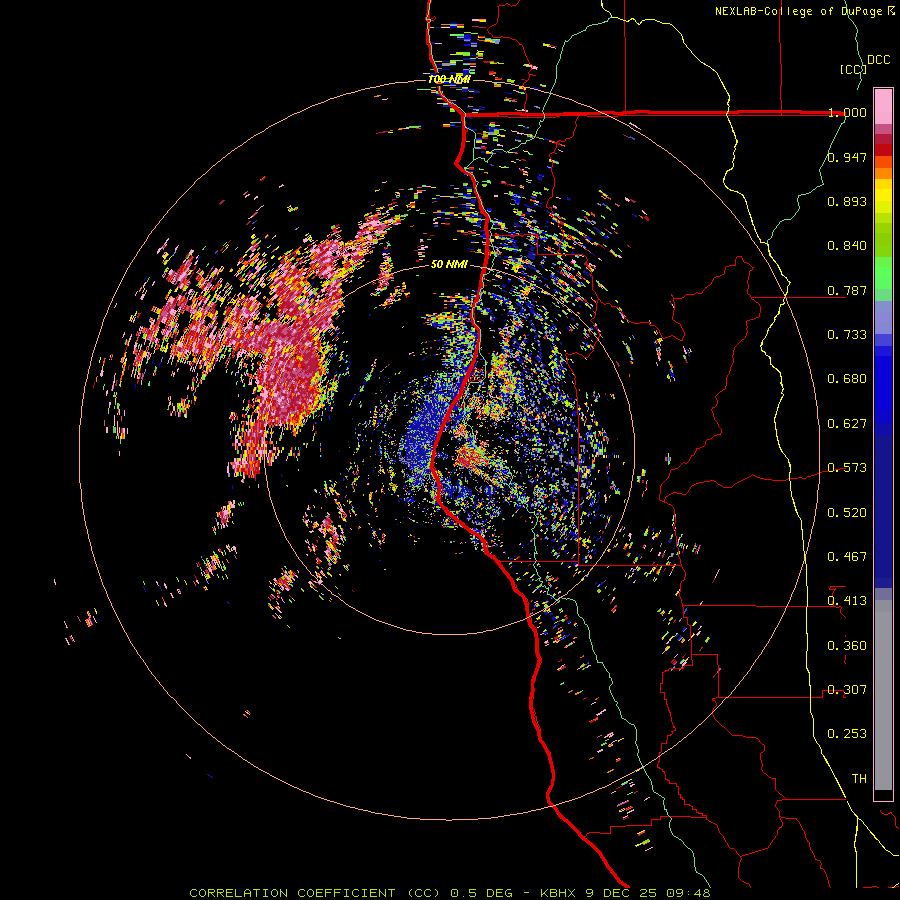
Task: Click the 0.360 scale value
Action: pos(847,646)
